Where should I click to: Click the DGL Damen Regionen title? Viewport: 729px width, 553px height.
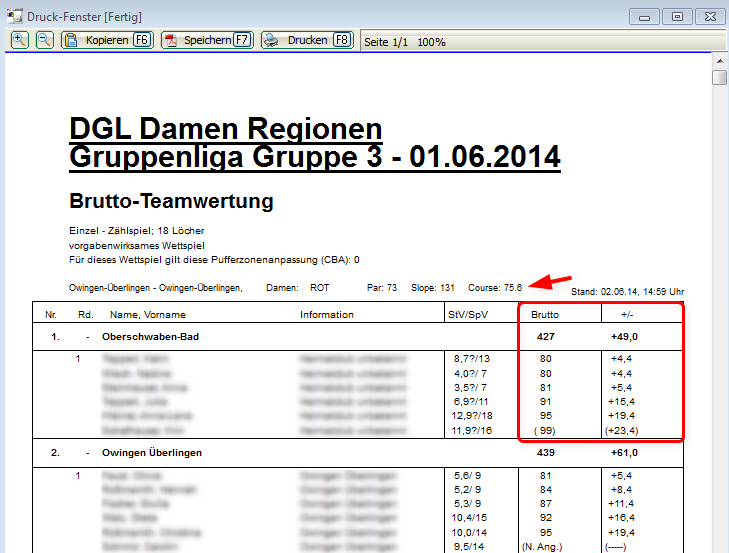tap(226, 129)
